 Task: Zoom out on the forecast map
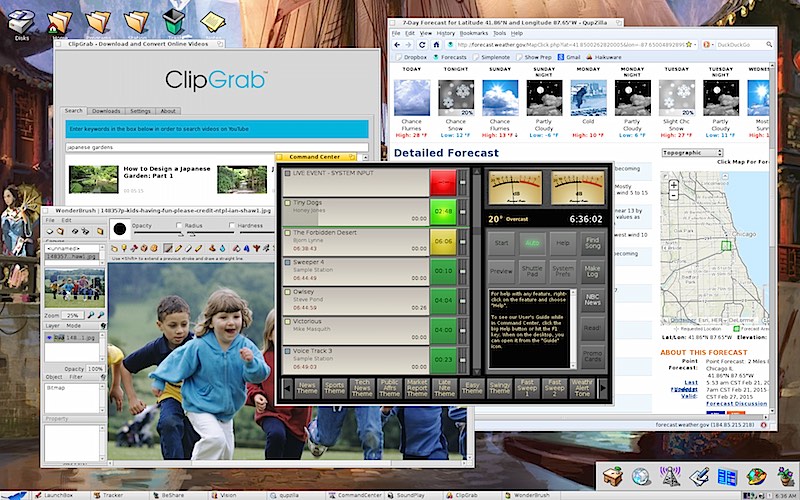(x=673, y=195)
